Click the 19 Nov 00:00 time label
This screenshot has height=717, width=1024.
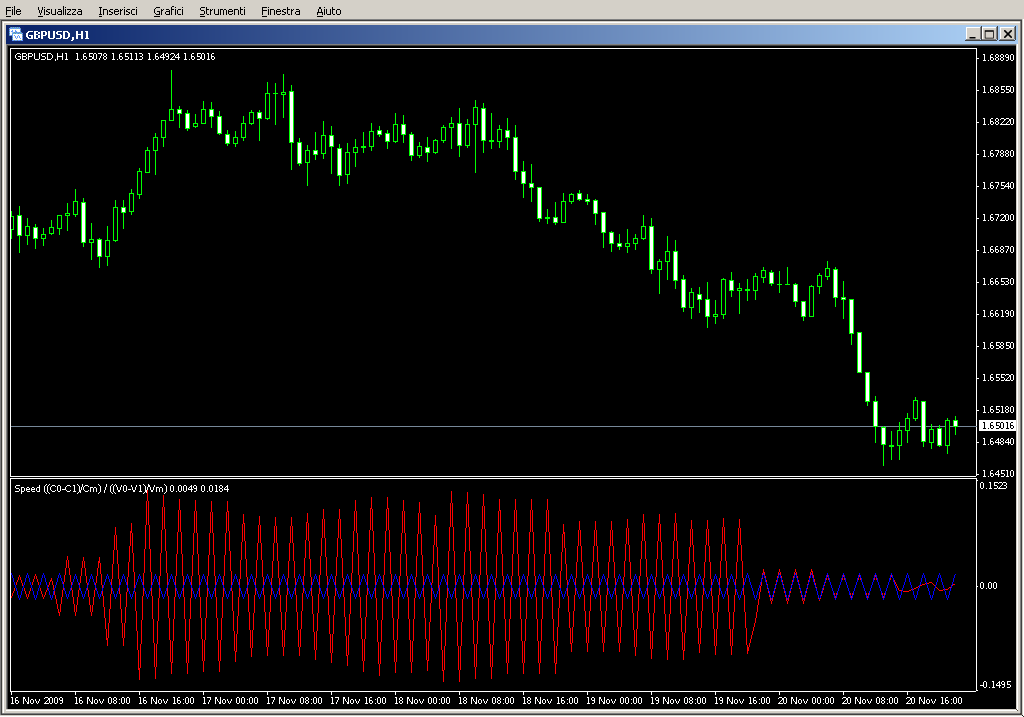(614, 701)
